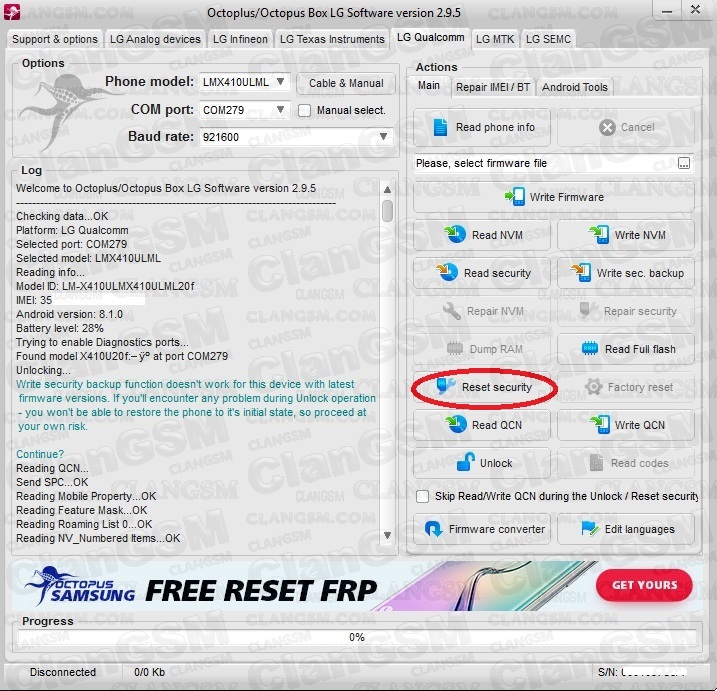
Task: Click the Write QCN icon
Action: [599, 425]
